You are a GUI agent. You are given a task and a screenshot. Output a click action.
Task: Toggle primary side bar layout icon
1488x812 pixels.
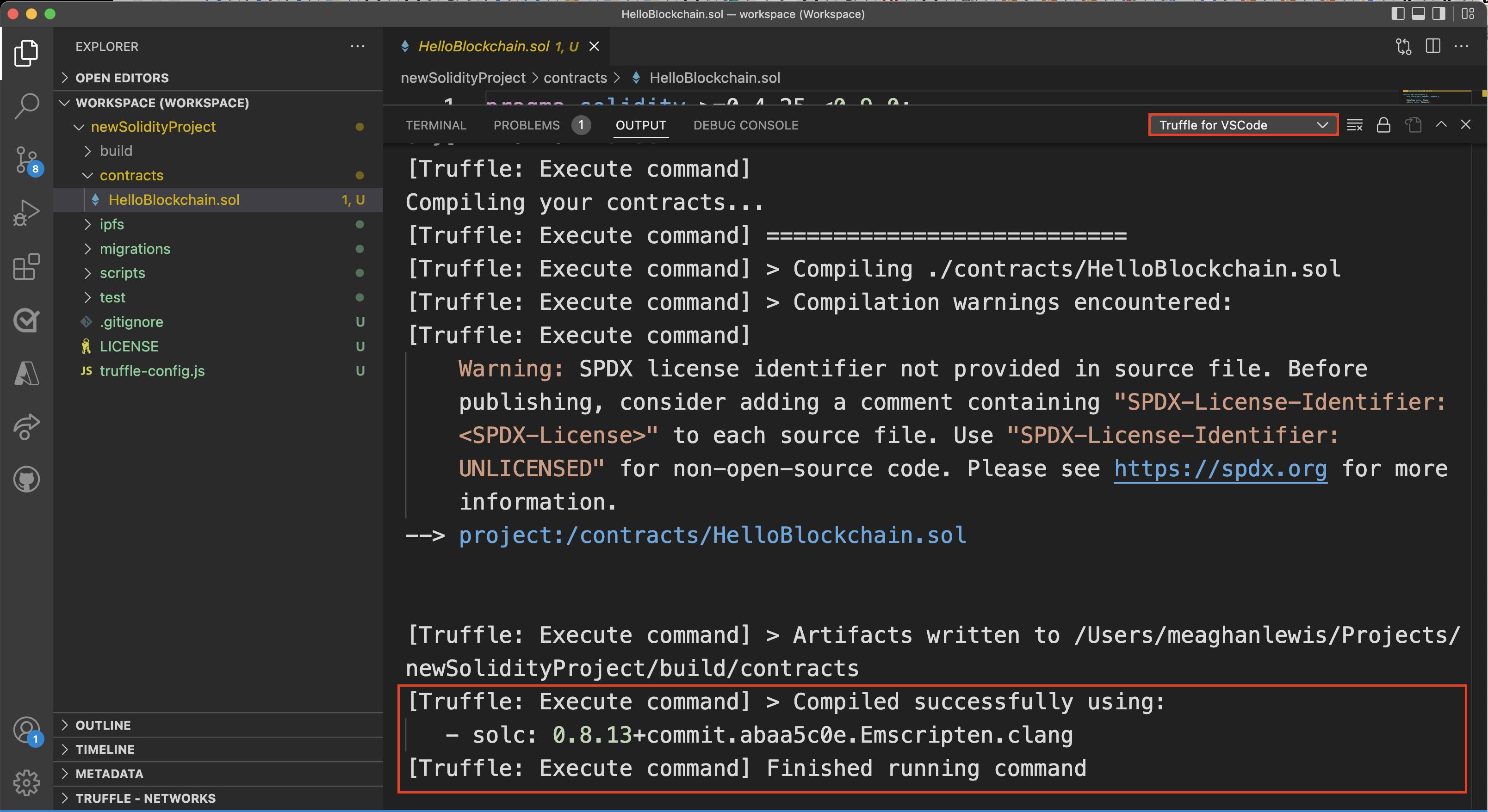coord(1398,14)
